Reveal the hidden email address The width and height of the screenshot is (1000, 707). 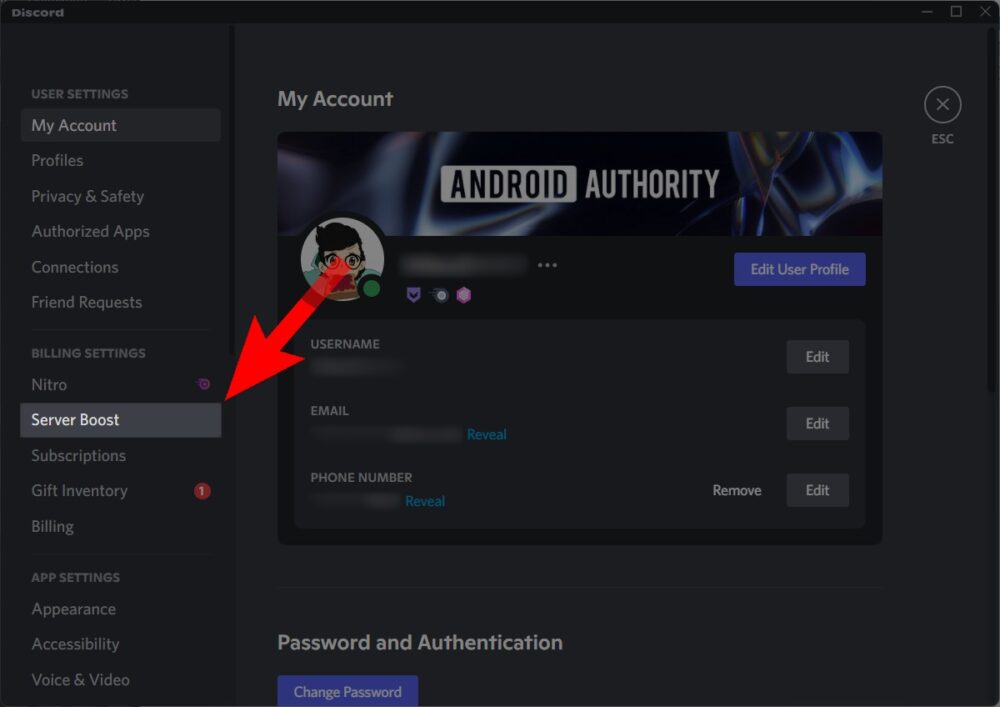coord(487,434)
